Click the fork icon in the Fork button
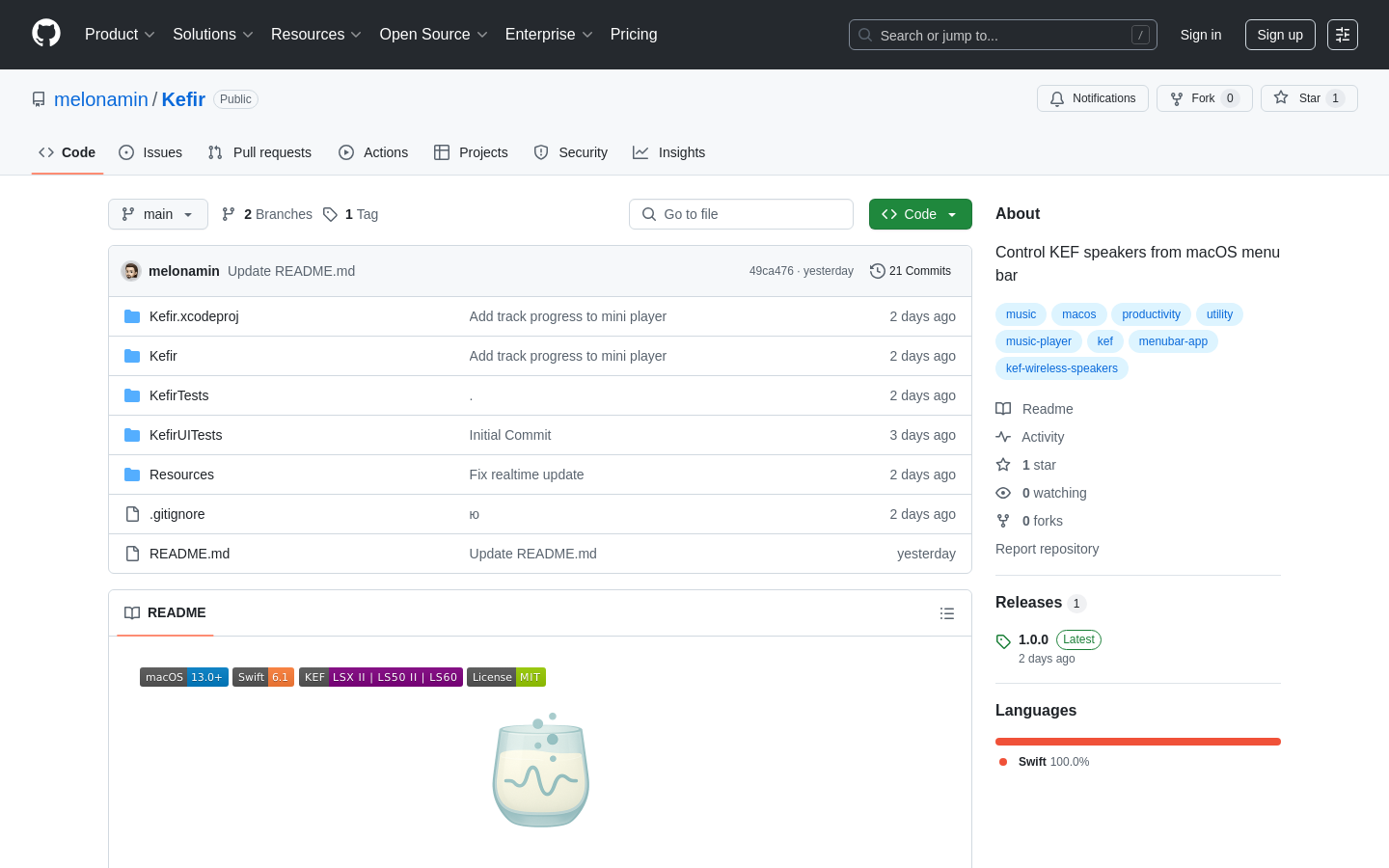The width and height of the screenshot is (1389, 868). pyautogui.click(x=1177, y=98)
